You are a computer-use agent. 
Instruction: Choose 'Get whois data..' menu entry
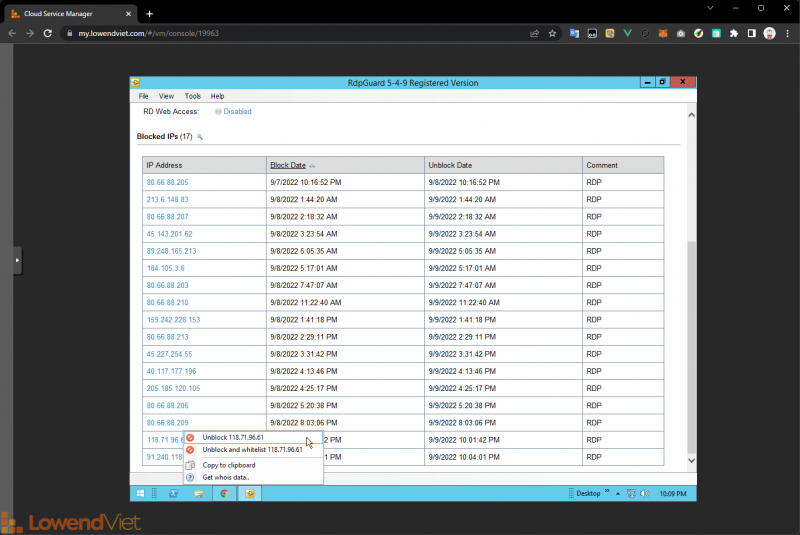253,477
